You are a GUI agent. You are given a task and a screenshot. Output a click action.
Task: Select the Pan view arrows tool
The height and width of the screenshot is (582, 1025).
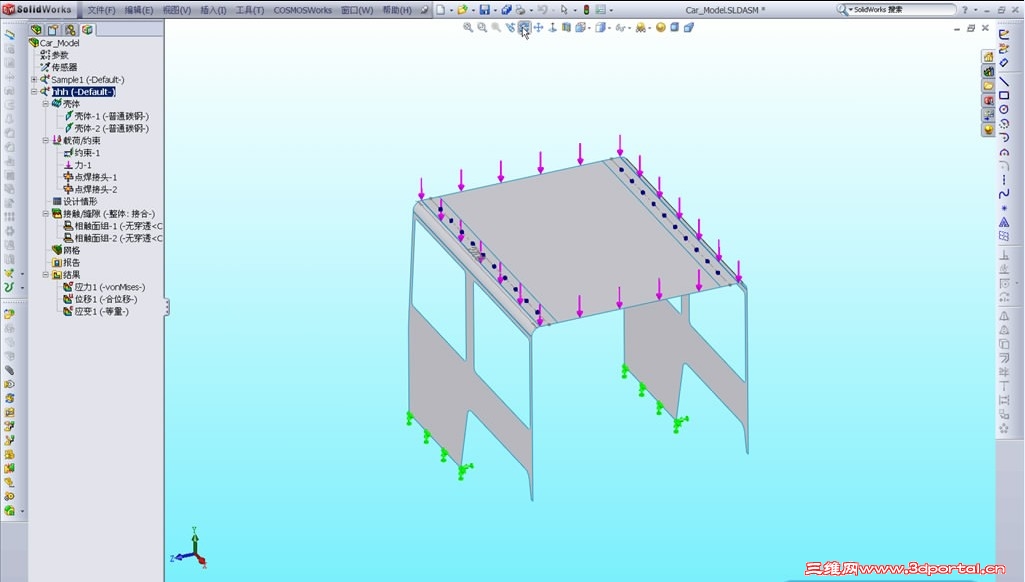point(539,27)
